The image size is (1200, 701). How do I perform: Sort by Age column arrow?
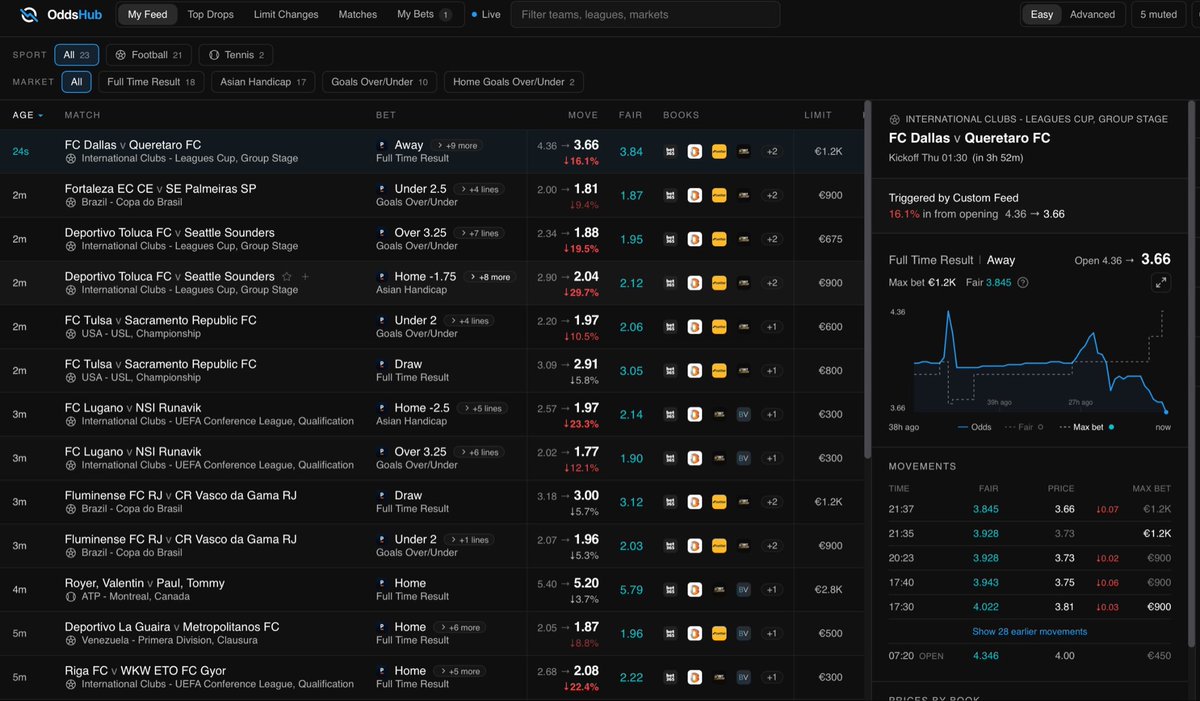coord(41,115)
